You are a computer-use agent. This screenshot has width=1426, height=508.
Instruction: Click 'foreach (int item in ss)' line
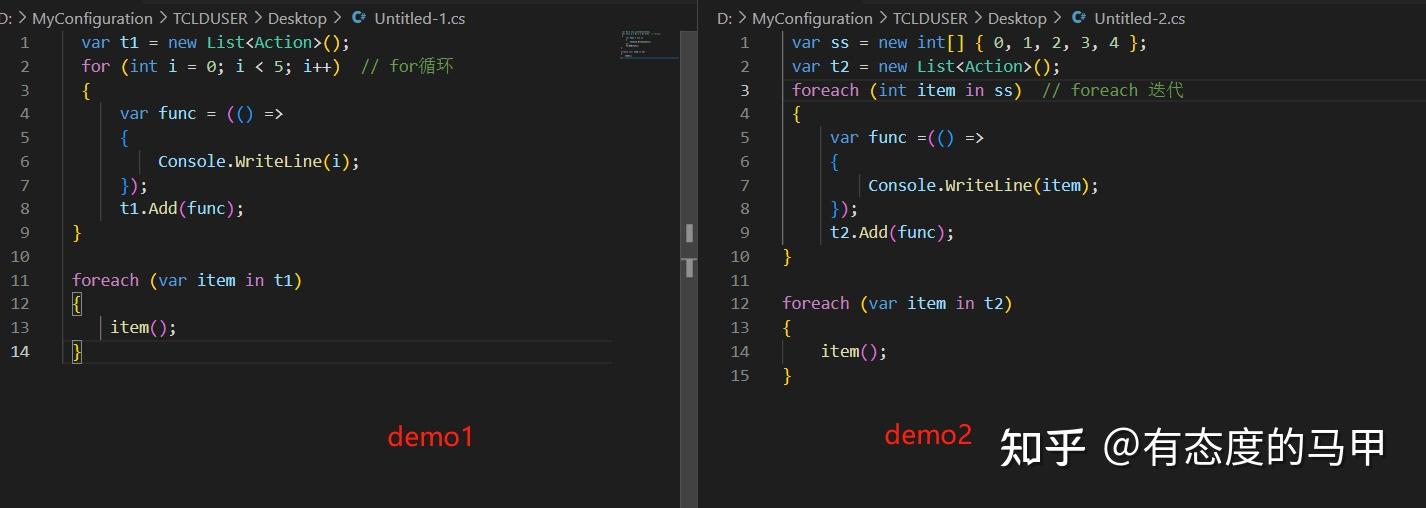point(907,90)
